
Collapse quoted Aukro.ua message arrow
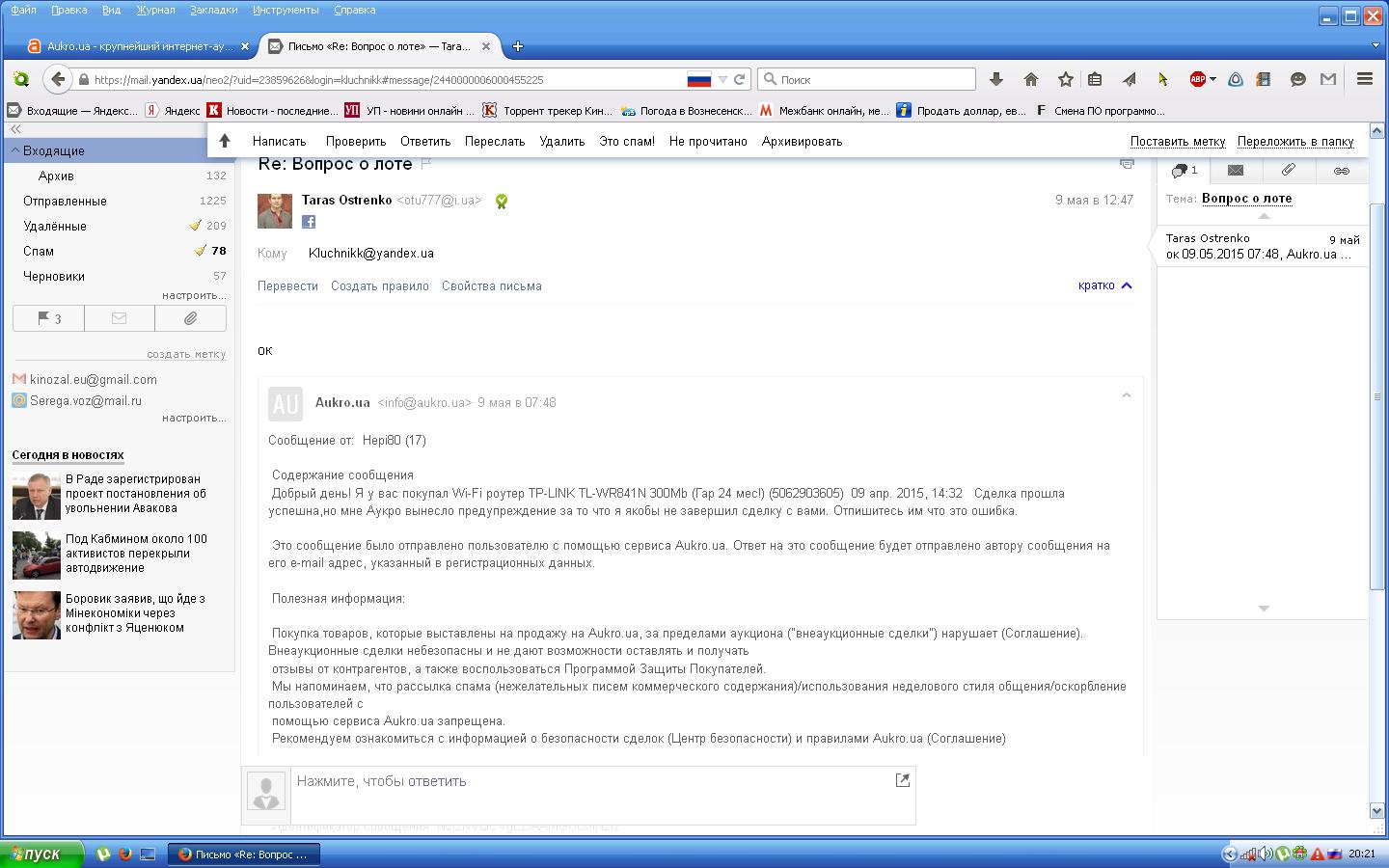pyautogui.click(x=1126, y=395)
